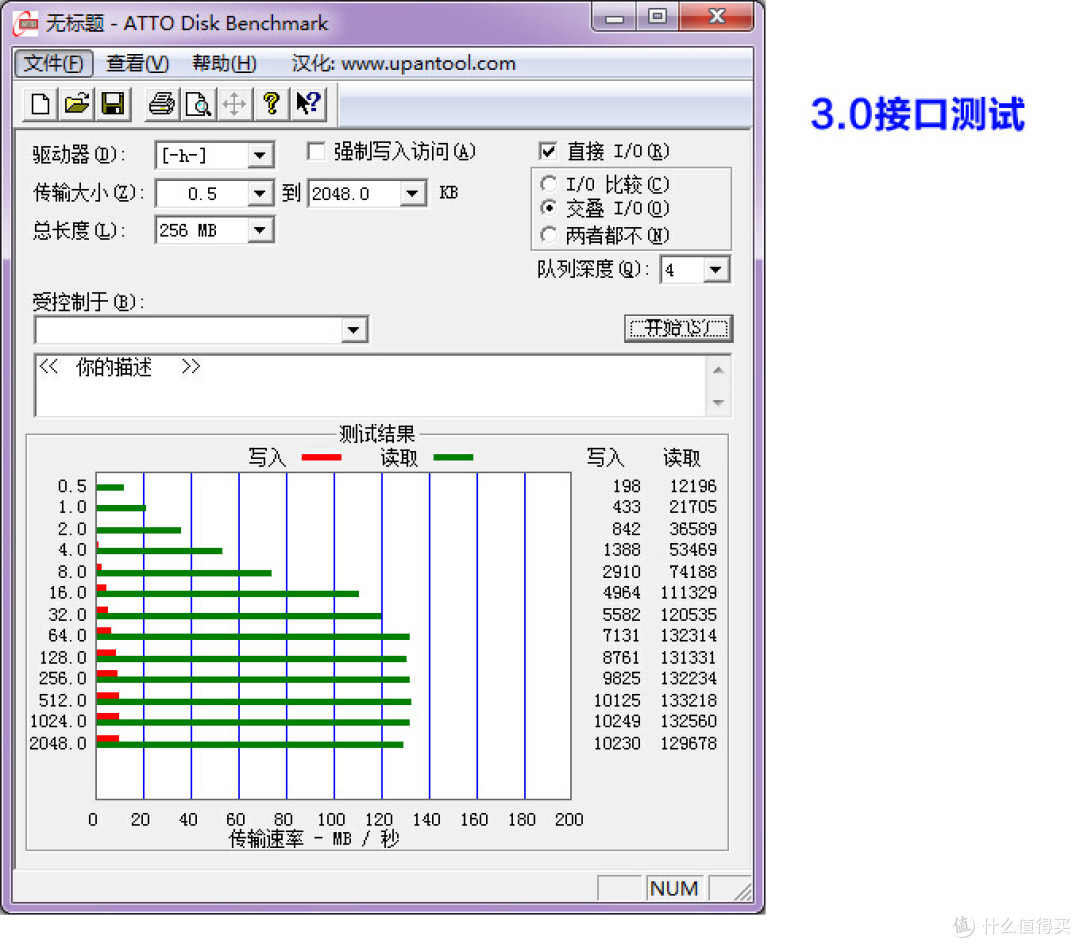Screen dimensions: 1080x948
Task: Select the I/O 比较 radio button
Action: (x=548, y=184)
